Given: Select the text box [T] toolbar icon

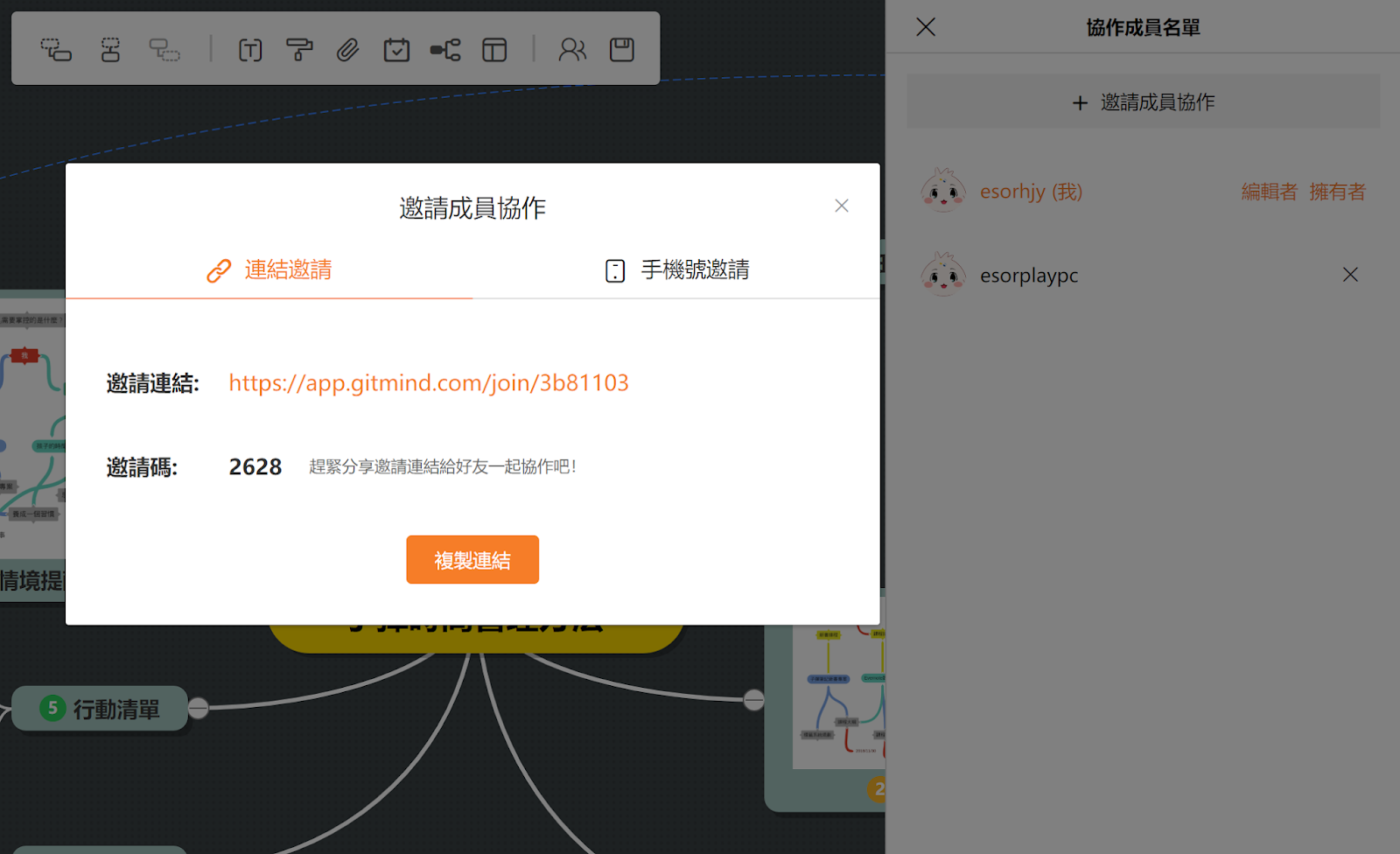Looking at the screenshot, I should coord(250,50).
